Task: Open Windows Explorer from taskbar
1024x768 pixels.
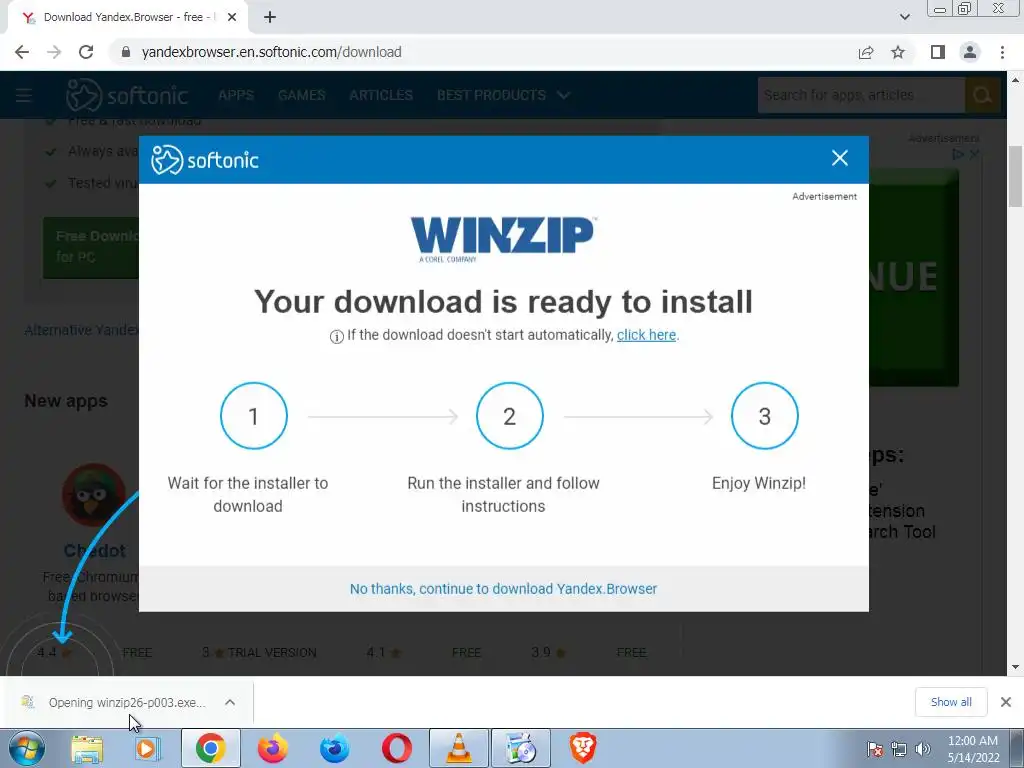Action: (87, 748)
